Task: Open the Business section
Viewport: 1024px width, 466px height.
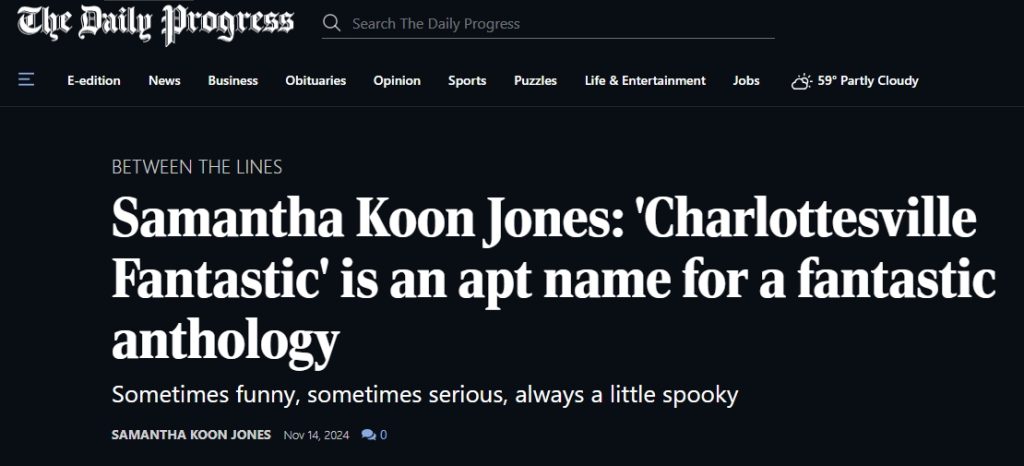Action: pos(233,81)
